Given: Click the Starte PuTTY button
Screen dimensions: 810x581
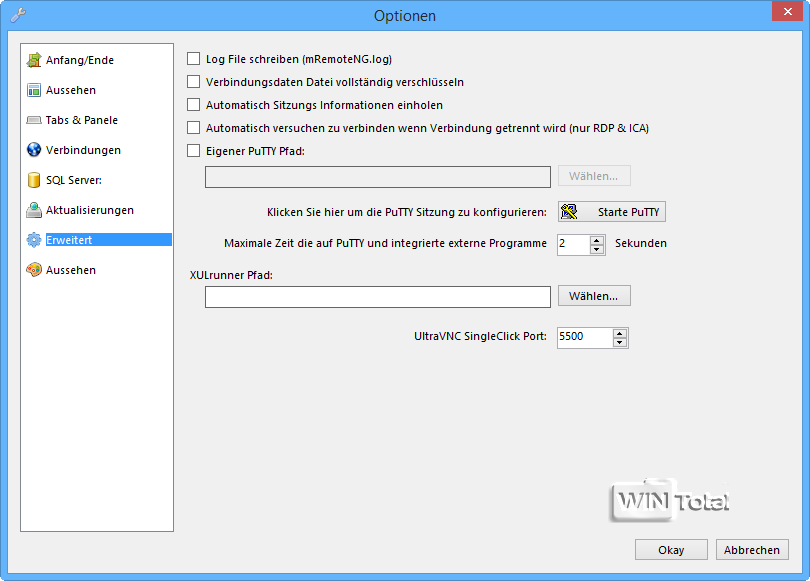Looking at the screenshot, I should click(612, 212).
